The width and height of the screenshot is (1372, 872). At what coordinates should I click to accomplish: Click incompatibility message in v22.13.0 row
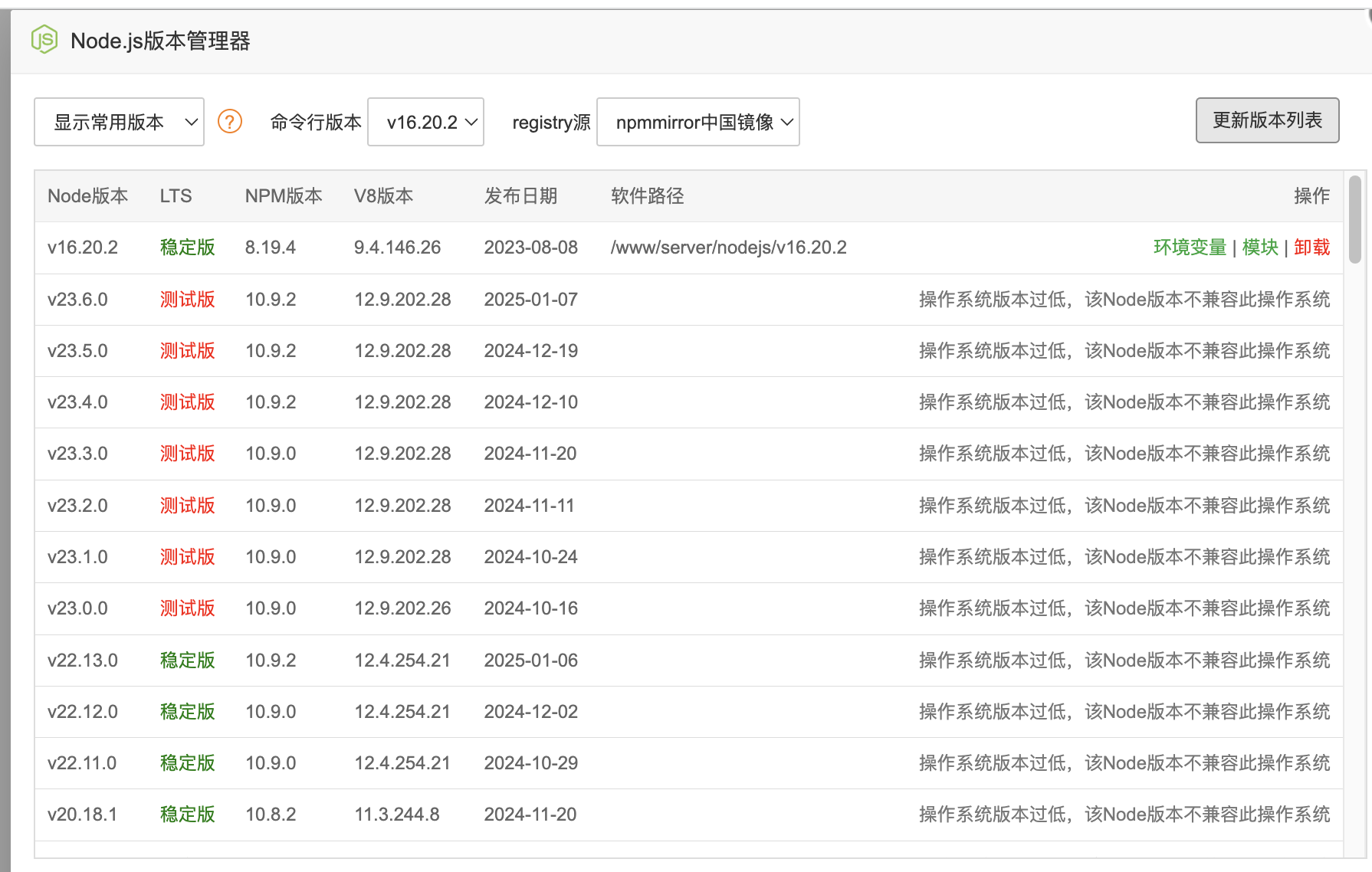click(x=1124, y=661)
